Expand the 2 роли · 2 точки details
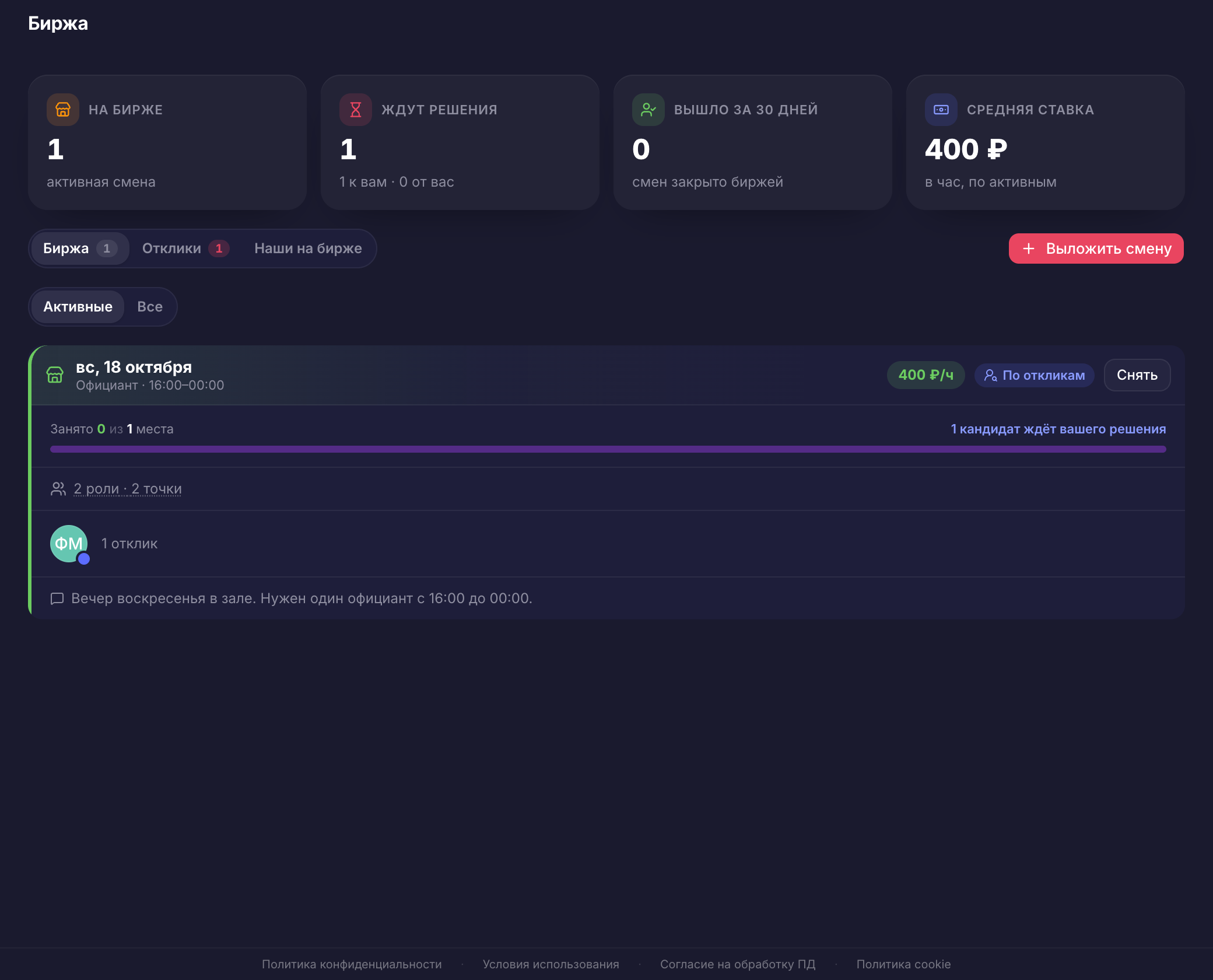The width and height of the screenshot is (1213, 980). click(x=128, y=489)
